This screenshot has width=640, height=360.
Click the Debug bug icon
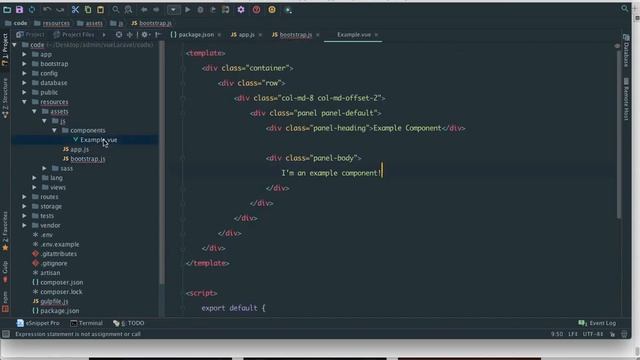pos(200,9)
